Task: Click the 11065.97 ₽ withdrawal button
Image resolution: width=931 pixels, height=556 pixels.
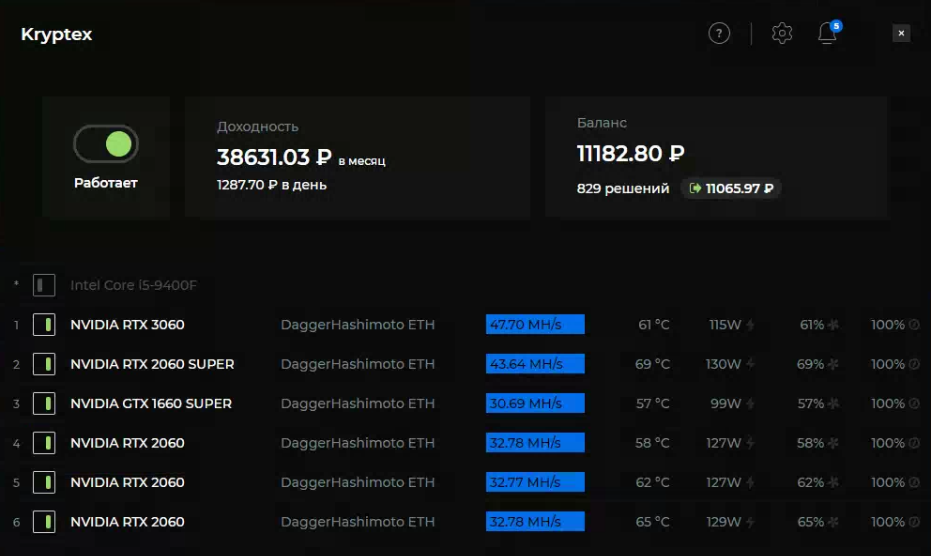Action: (731, 188)
